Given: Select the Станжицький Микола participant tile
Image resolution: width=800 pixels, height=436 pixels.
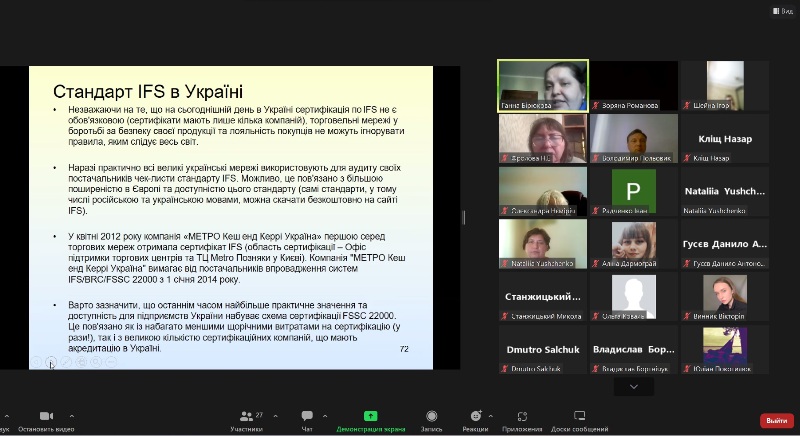Looking at the screenshot, I should click(x=543, y=297).
